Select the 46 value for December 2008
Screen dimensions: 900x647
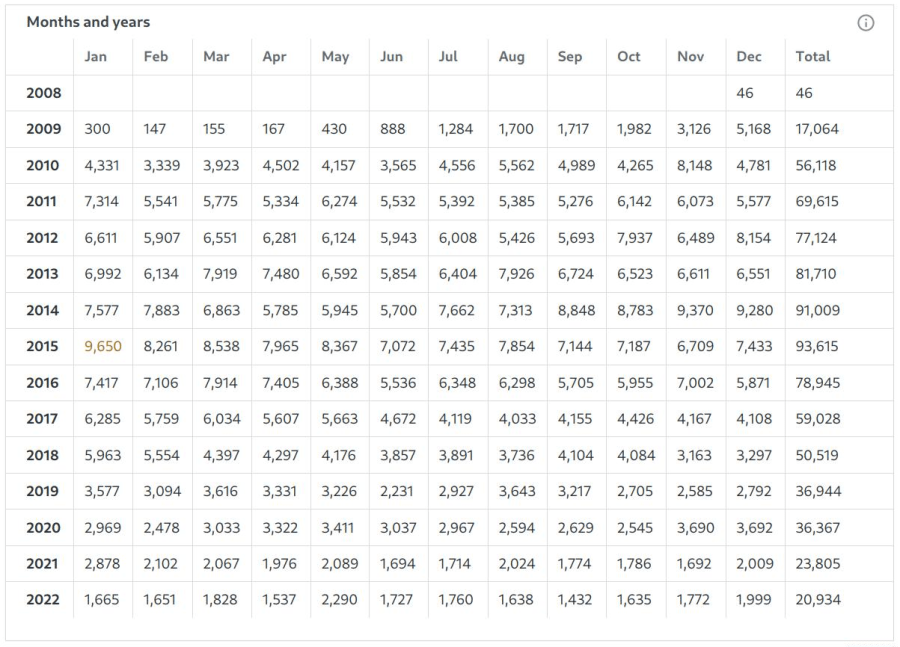pyautogui.click(x=745, y=92)
